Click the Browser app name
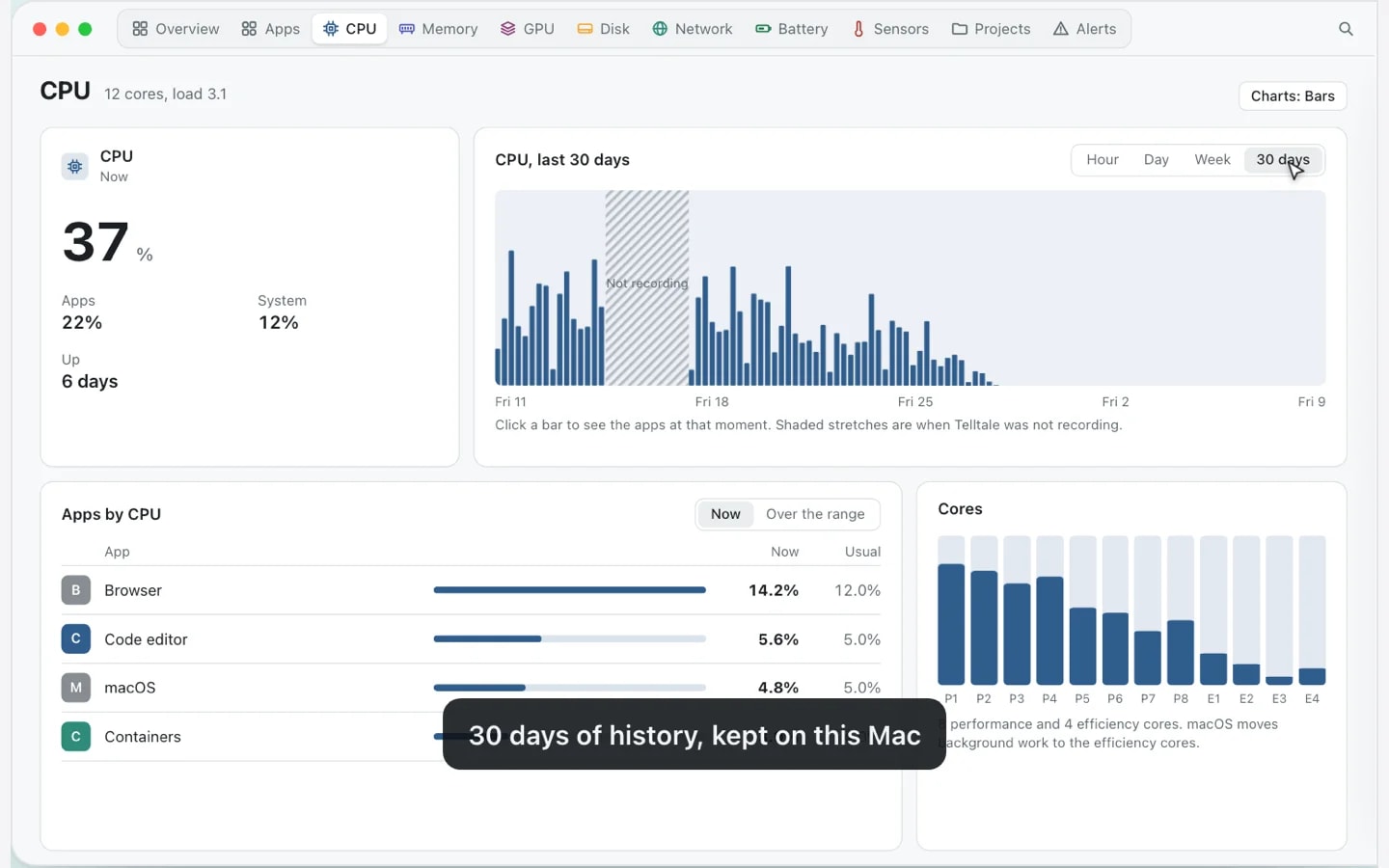This screenshot has height=868, width=1389. [x=133, y=590]
